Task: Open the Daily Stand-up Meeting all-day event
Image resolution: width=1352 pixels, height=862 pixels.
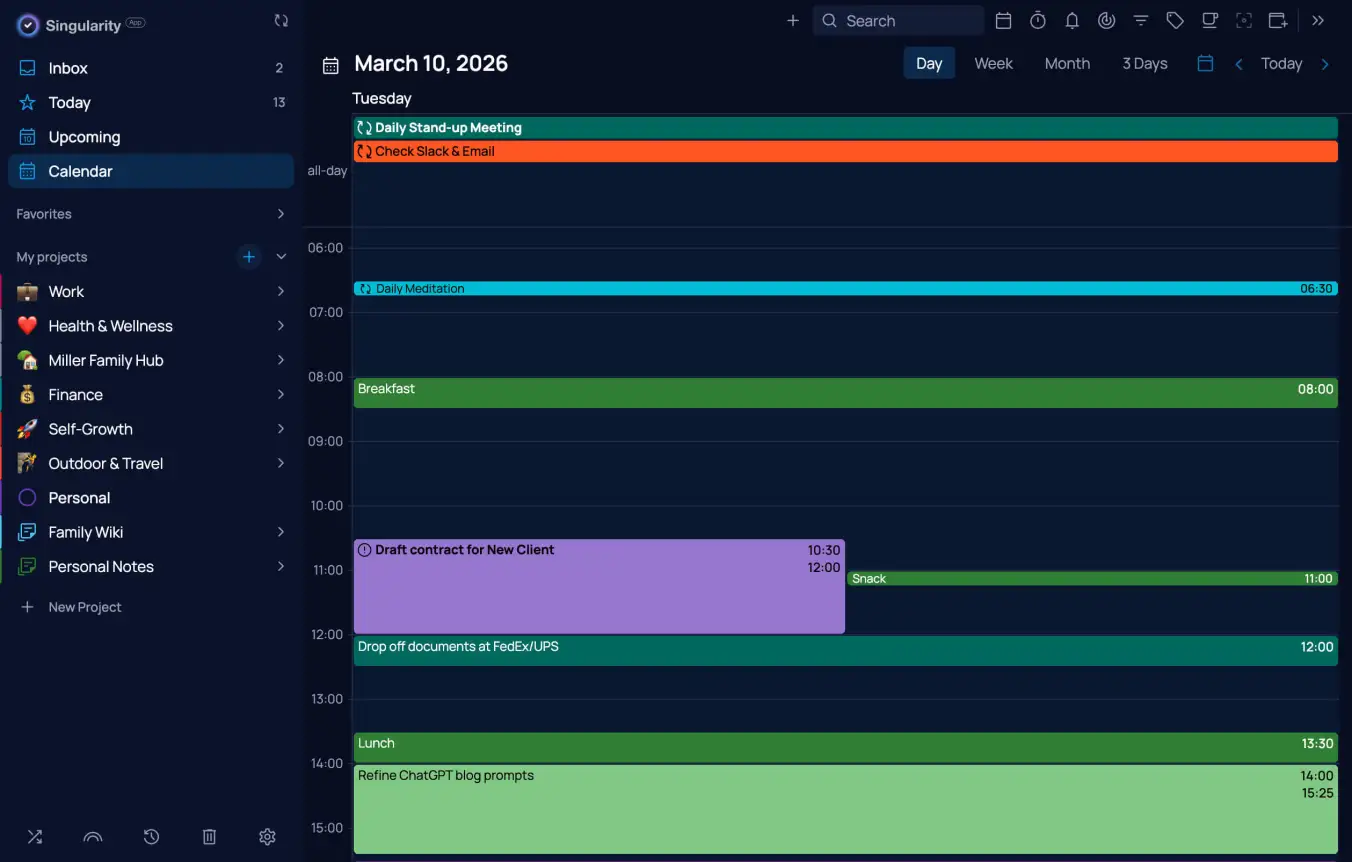Action: coord(845,128)
